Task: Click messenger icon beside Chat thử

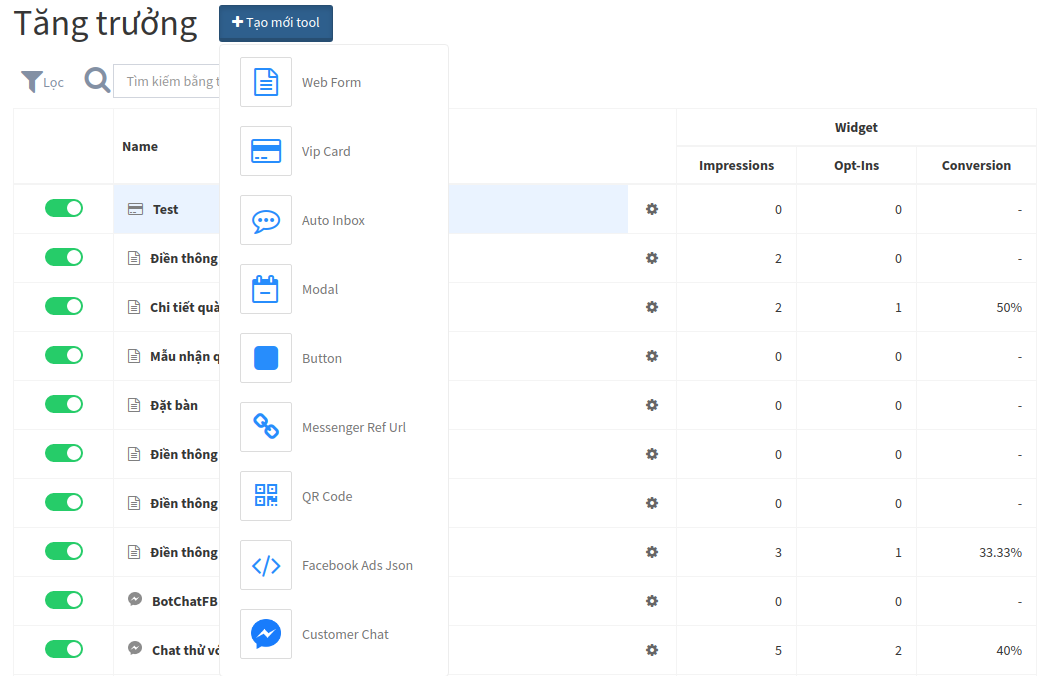Action: tap(135, 648)
